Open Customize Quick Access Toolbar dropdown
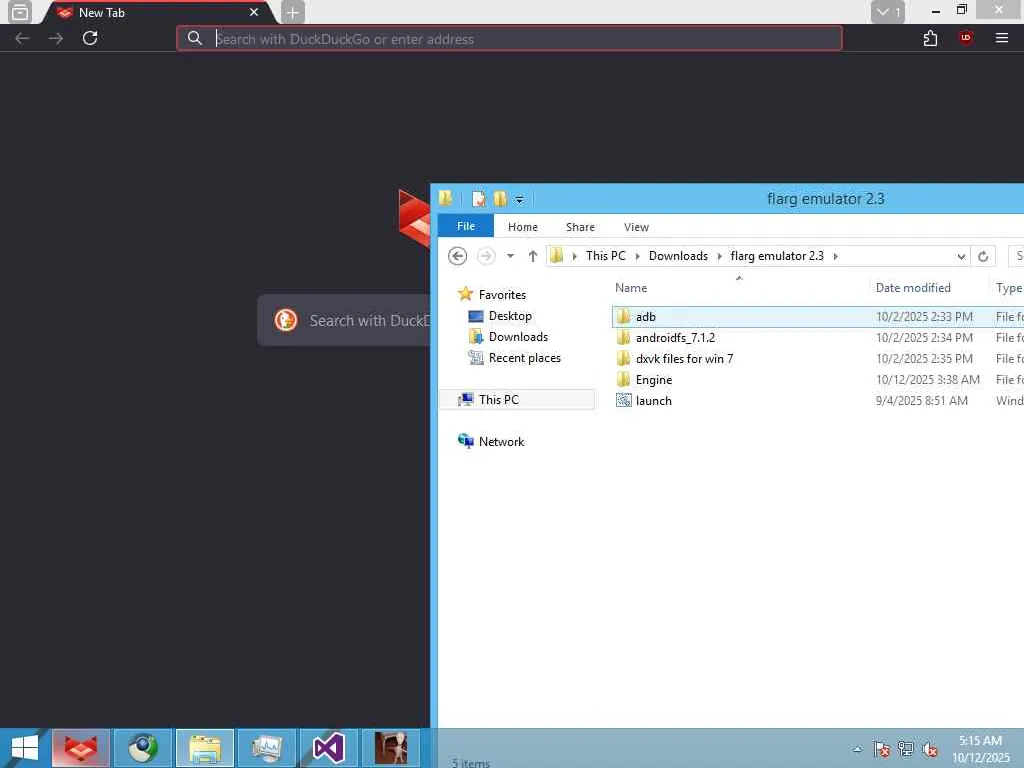The height and width of the screenshot is (768, 1024). click(x=519, y=200)
